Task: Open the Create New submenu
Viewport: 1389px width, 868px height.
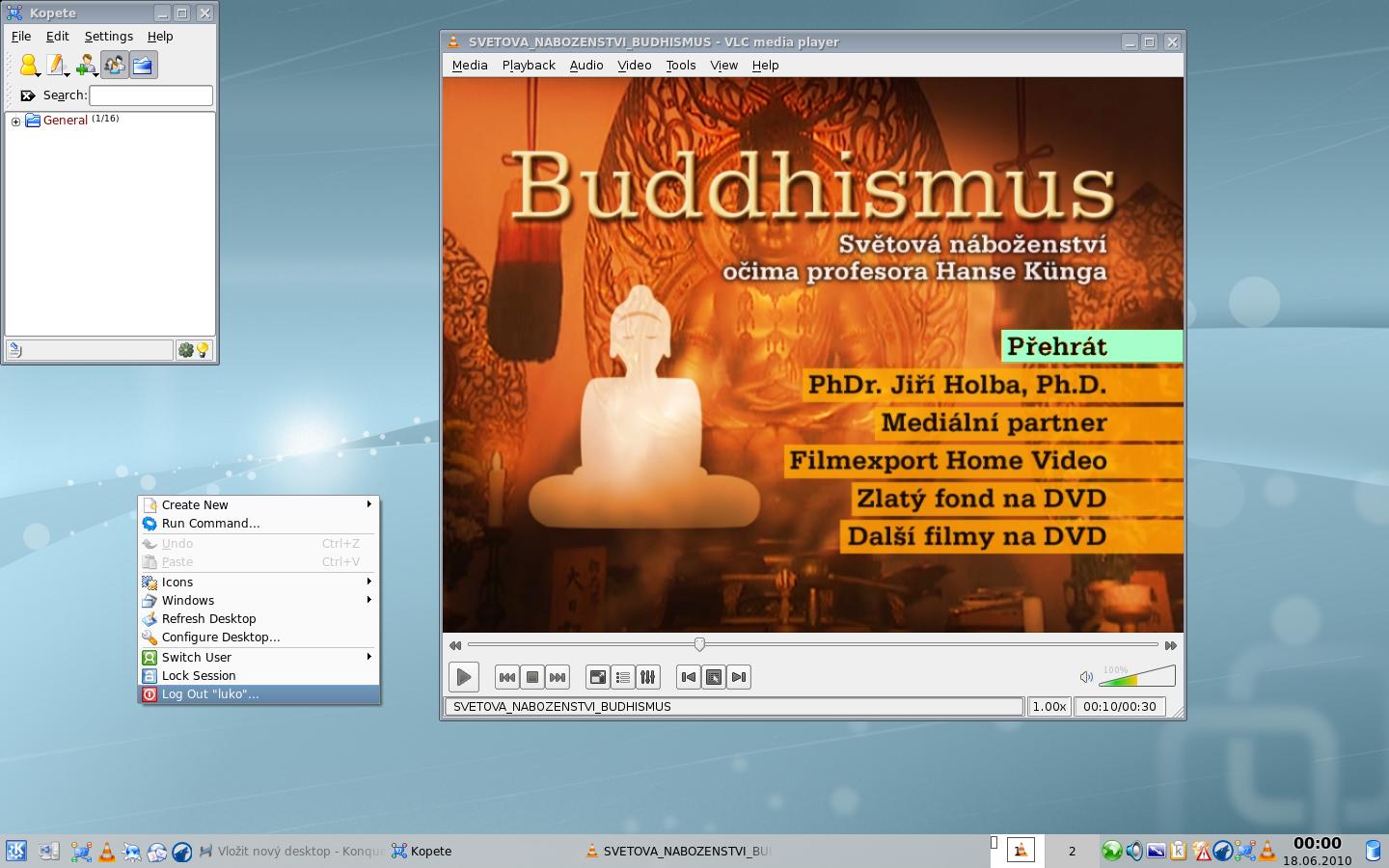Action: point(259,504)
